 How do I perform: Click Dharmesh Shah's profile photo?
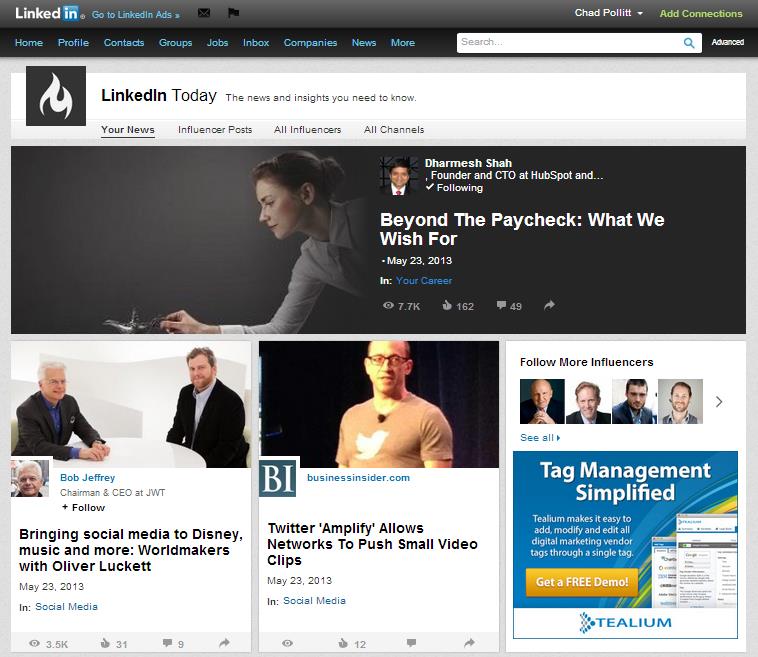399,175
